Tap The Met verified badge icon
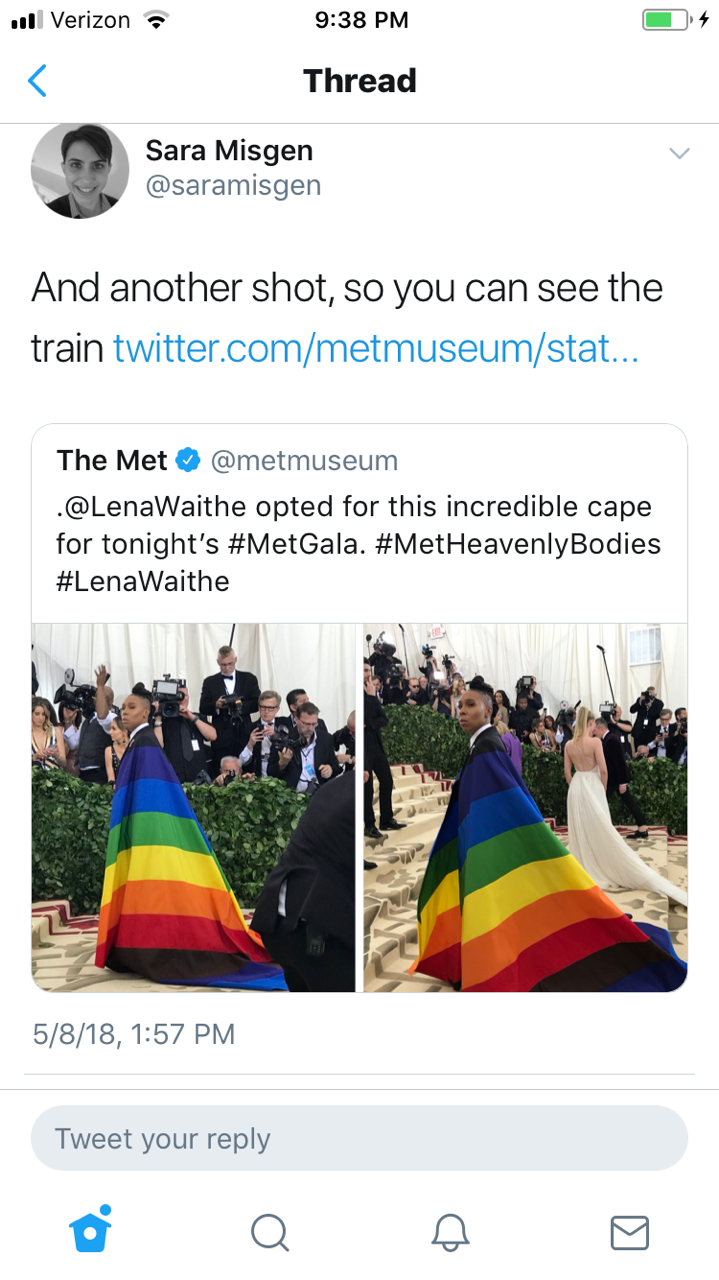Image resolution: width=719 pixels, height=1280 pixels. click(x=187, y=460)
